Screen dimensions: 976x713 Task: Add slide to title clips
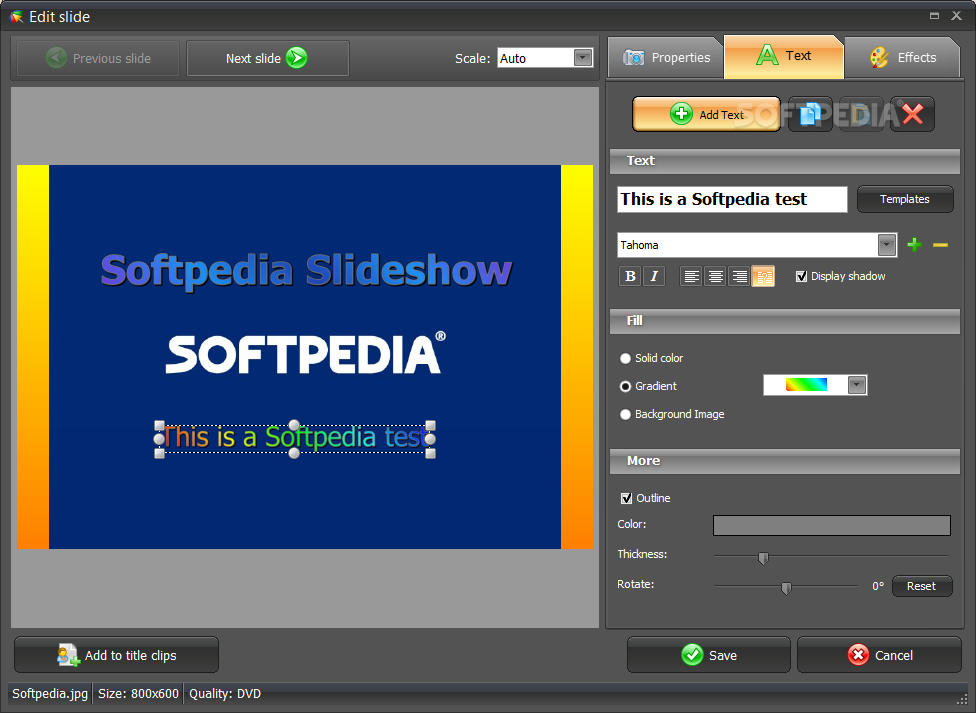pos(116,654)
